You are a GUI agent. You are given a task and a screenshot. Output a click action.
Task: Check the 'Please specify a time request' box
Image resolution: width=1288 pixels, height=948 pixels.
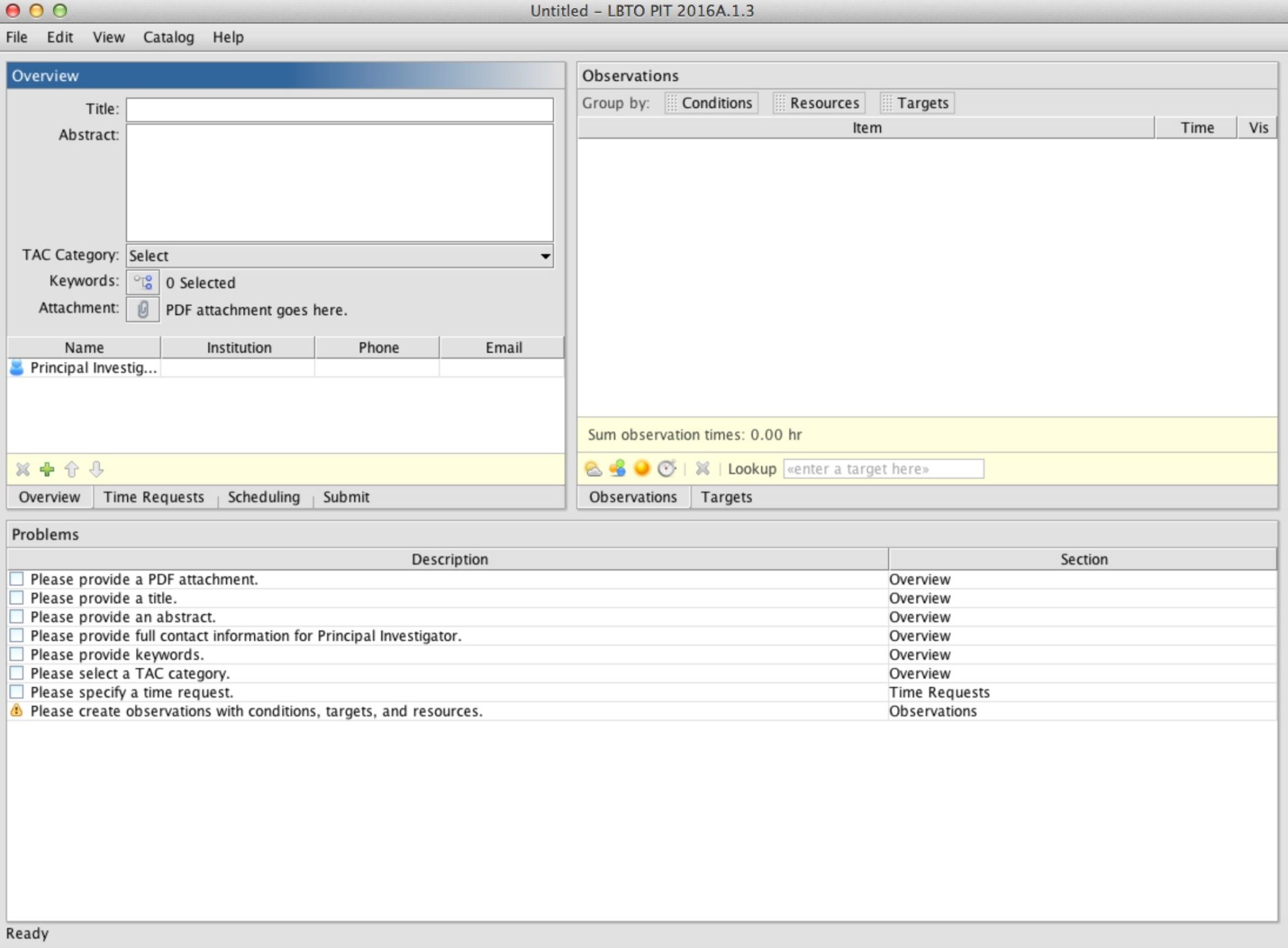[17, 692]
